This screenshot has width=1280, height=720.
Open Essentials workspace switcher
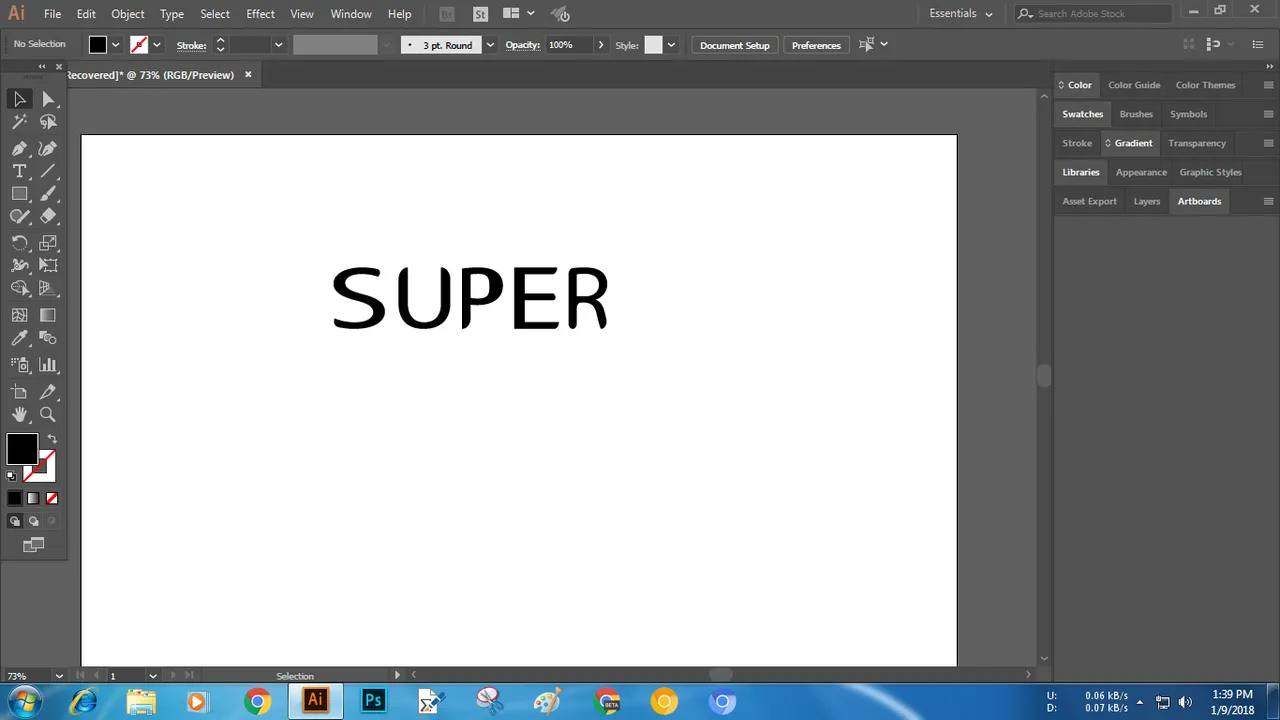click(x=961, y=13)
